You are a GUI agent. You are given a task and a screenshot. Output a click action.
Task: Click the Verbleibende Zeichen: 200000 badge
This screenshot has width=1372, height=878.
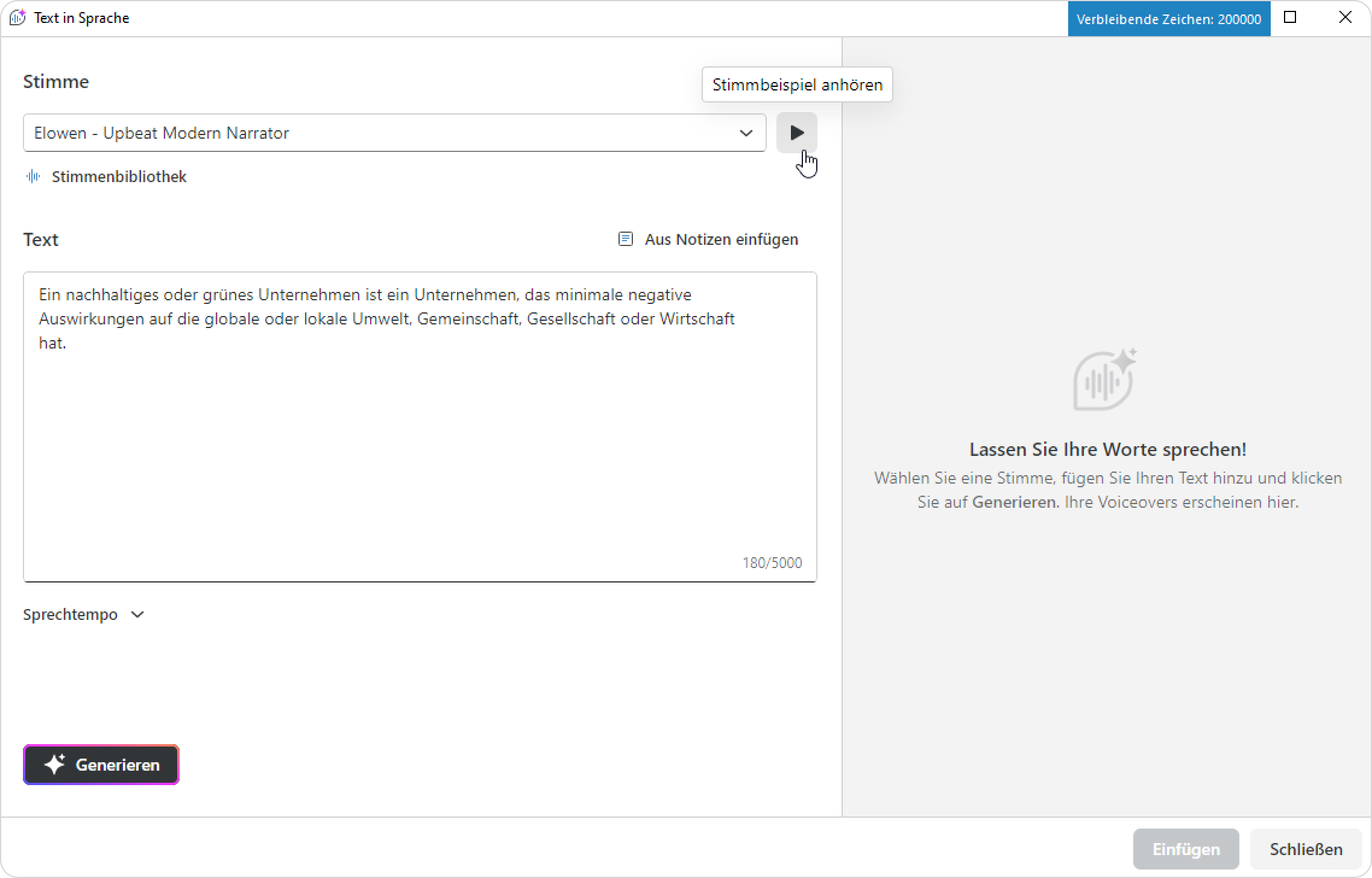pos(1169,19)
